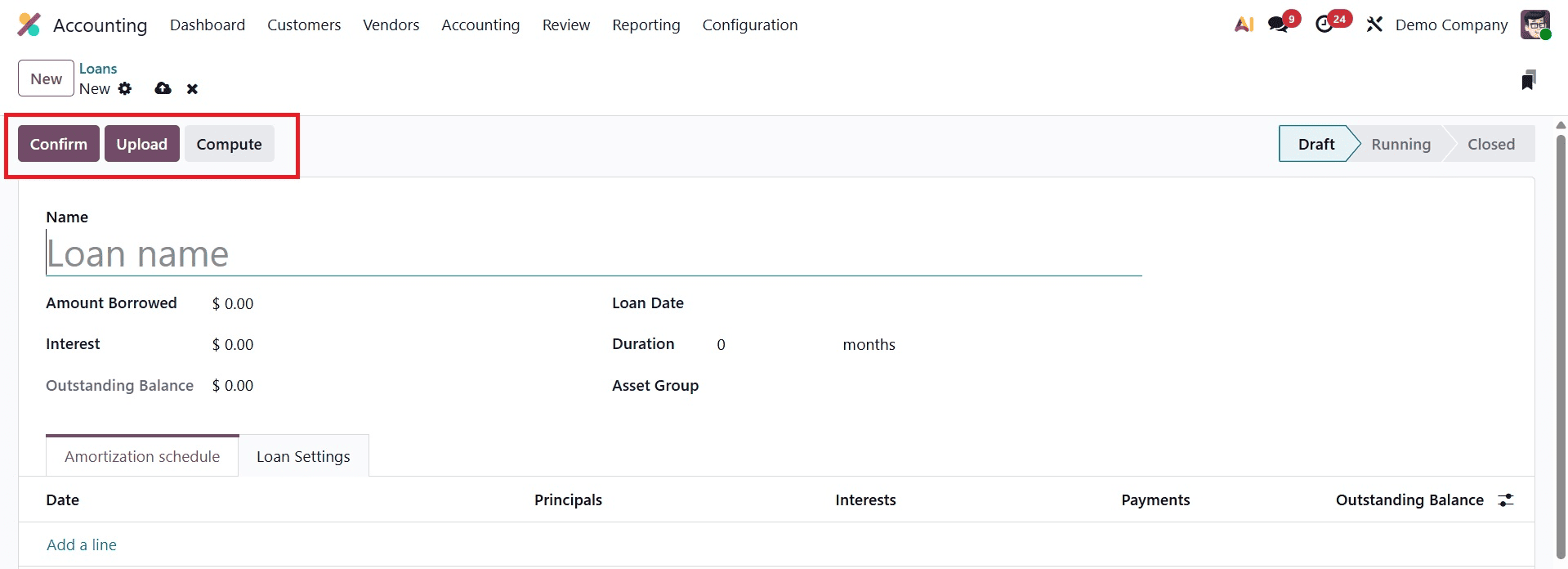Image resolution: width=1568 pixels, height=569 pixels.
Task: Click the Outstanding Balance $ 0.00 value
Action: (233, 385)
